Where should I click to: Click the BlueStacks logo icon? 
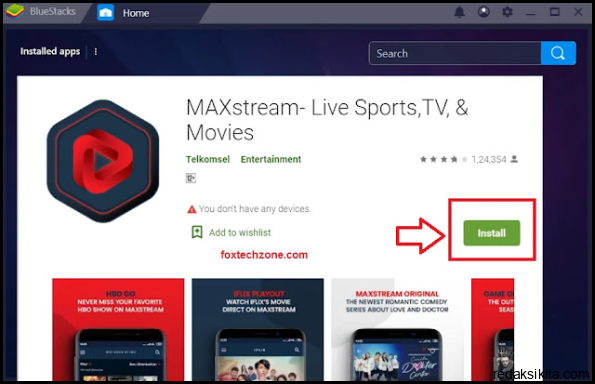[15, 11]
